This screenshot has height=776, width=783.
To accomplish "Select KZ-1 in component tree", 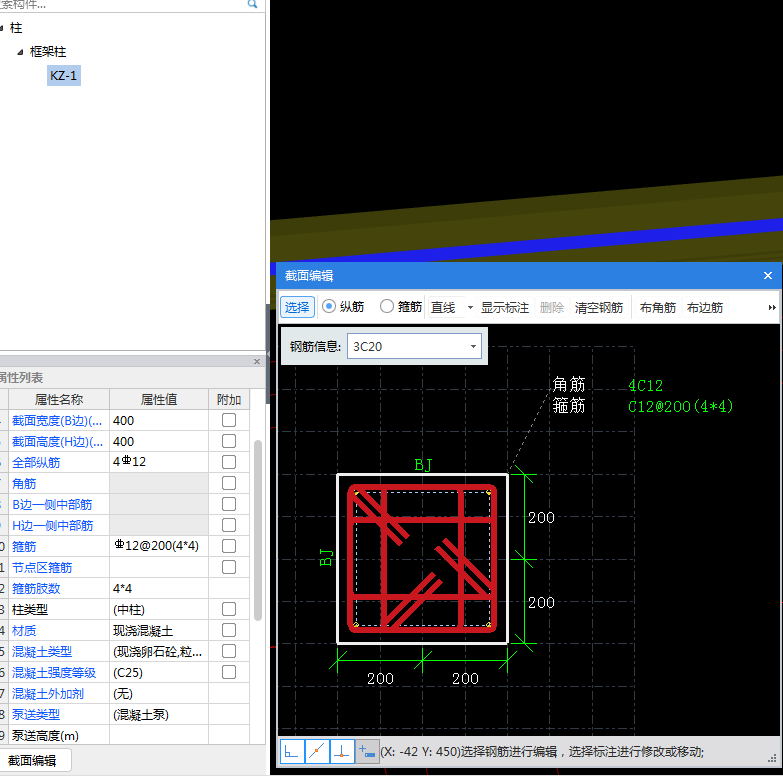I will (63, 76).
